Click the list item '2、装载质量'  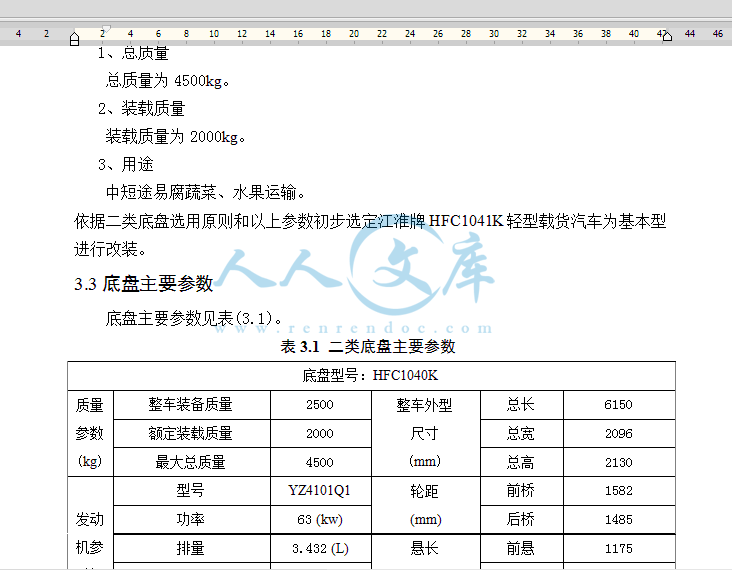coord(141,109)
